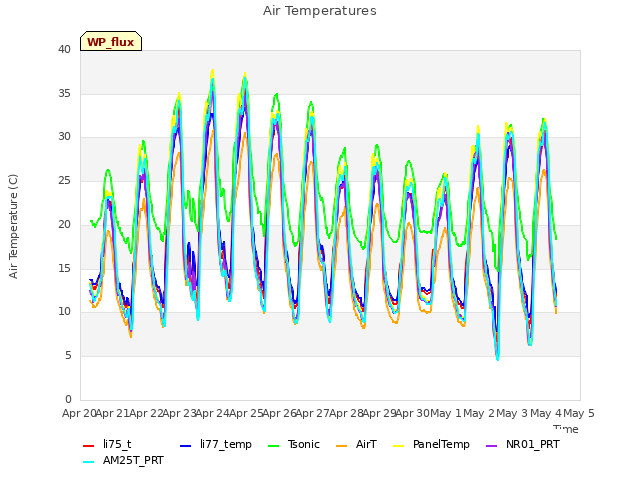Click the AirT legend entry
Screen dimensions: 640x480
[x=356, y=444]
